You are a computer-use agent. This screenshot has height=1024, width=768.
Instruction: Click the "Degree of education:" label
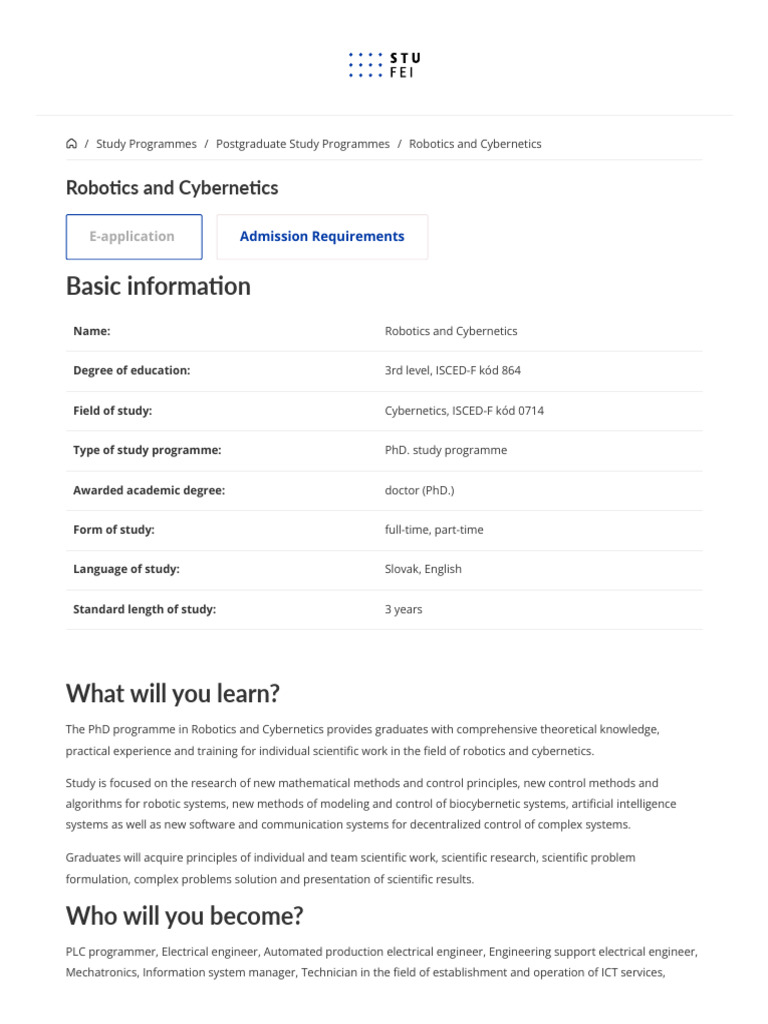pyautogui.click(x=131, y=371)
